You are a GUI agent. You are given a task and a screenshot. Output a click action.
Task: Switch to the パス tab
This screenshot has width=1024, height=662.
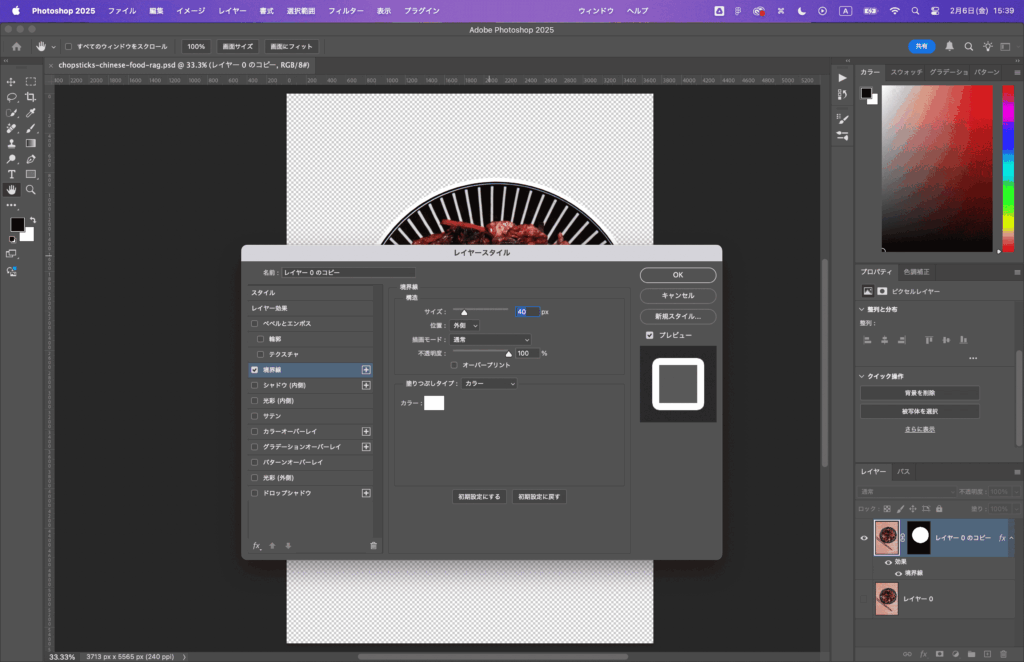click(x=903, y=471)
